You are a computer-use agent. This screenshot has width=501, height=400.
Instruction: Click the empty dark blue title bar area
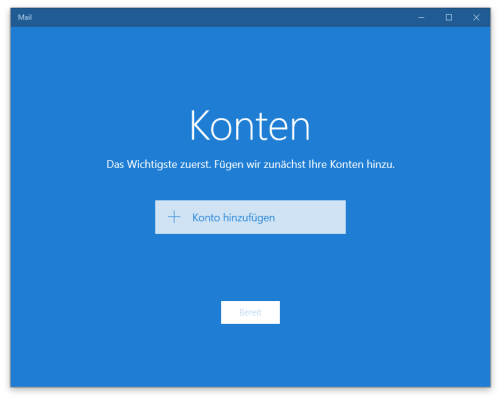point(220,17)
